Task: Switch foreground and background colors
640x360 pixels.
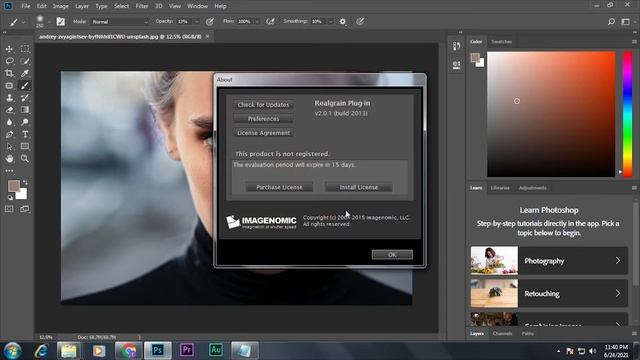Action: 25,182
